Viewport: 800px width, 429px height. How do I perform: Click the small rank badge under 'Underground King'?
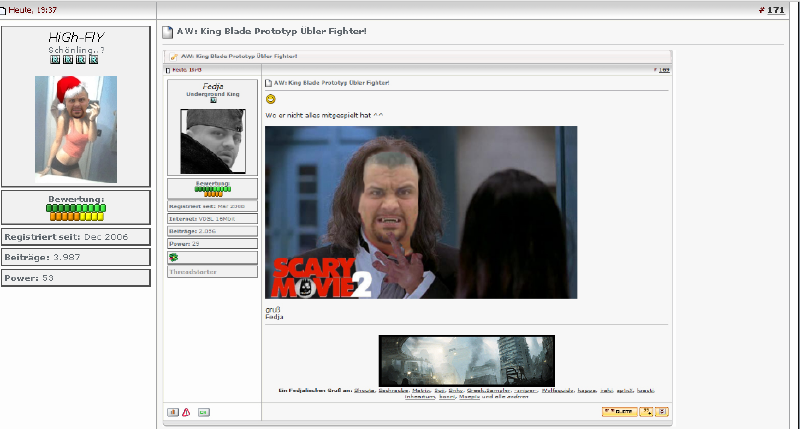[x=213, y=100]
